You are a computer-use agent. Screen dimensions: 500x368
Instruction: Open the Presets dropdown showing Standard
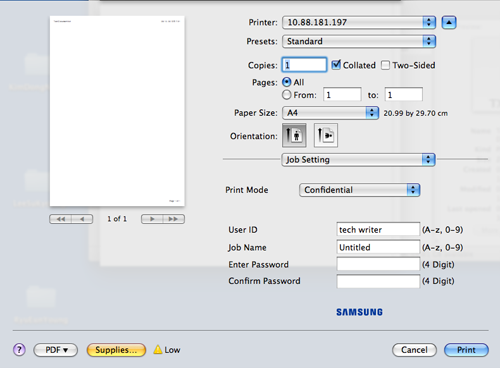[x=359, y=41]
